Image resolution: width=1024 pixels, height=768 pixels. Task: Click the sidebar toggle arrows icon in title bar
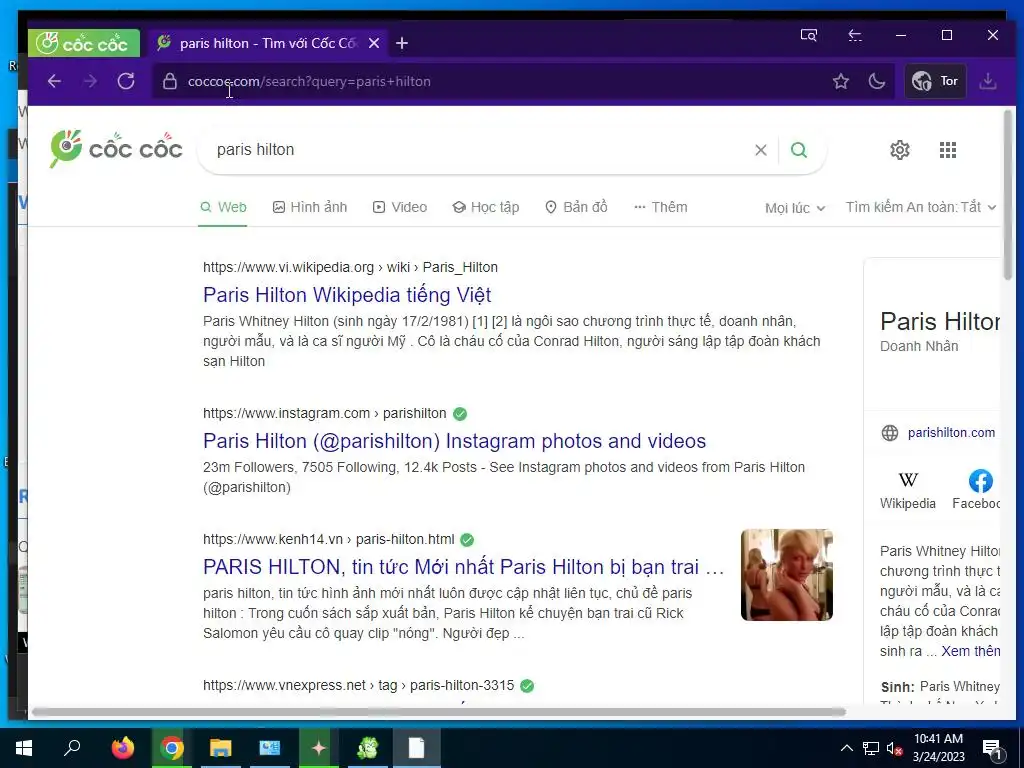pyautogui.click(x=855, y=35)
